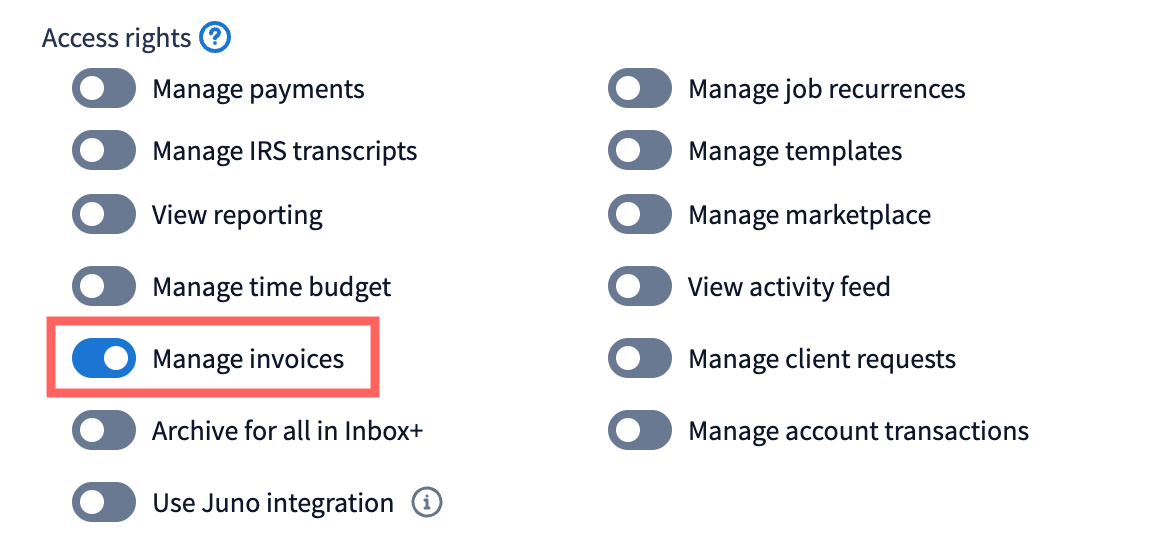
Task: Enable View activity feed toggle
Action: [x=639, y=287]
